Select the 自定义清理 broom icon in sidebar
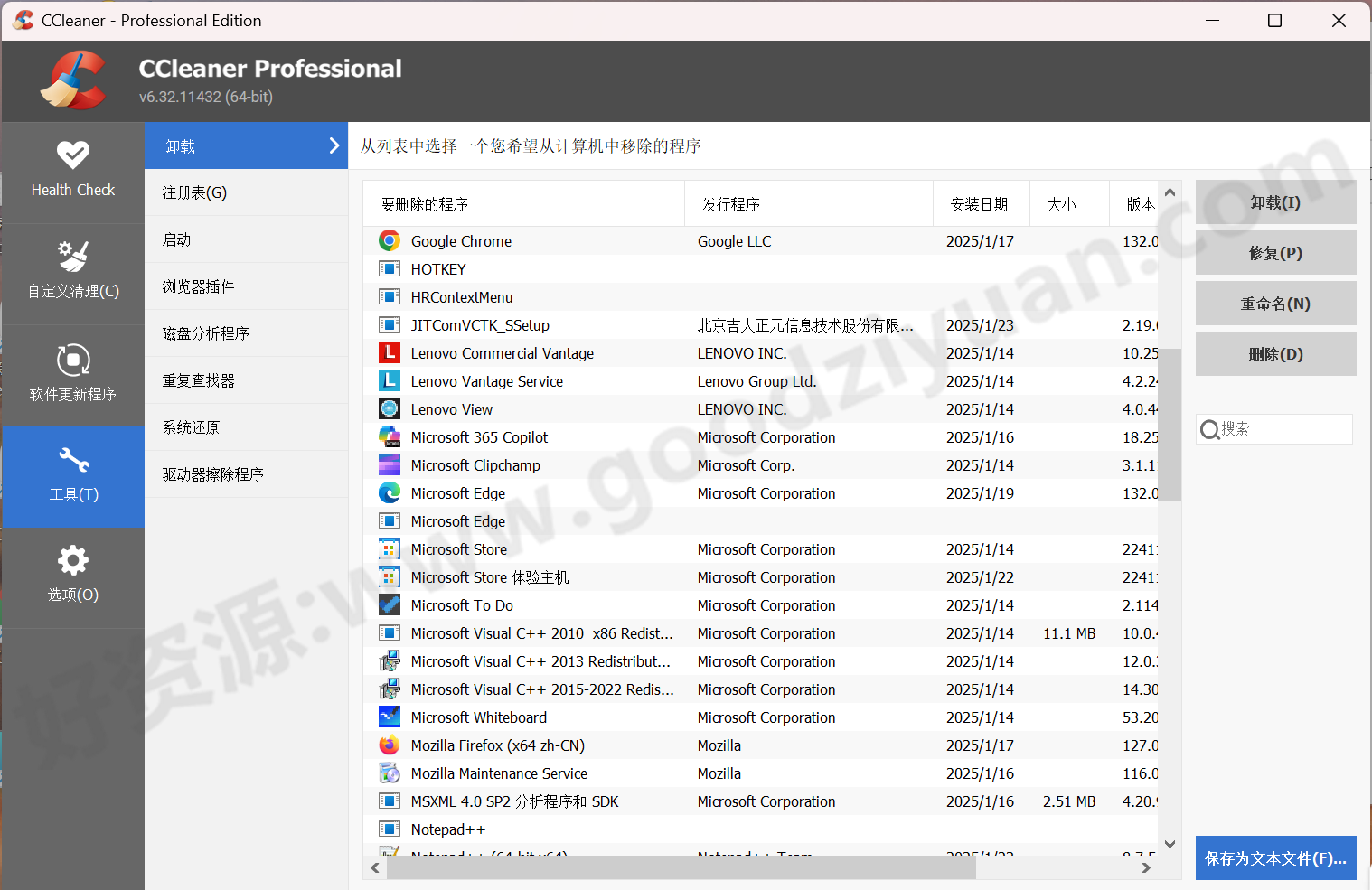The height and width of the screenshot is (890, 1372). 72,256
